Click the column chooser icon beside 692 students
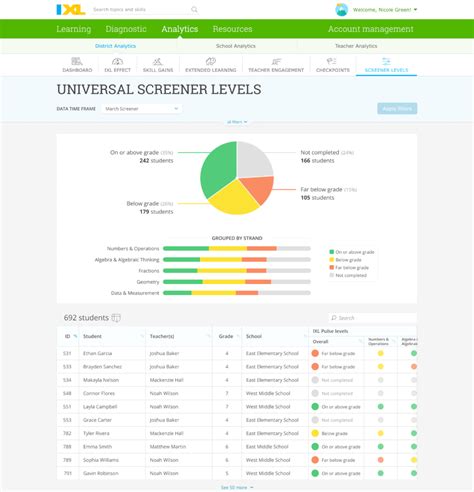Viewport: 474px width, 492px height. pyautogui.click(x=116, y=318)
